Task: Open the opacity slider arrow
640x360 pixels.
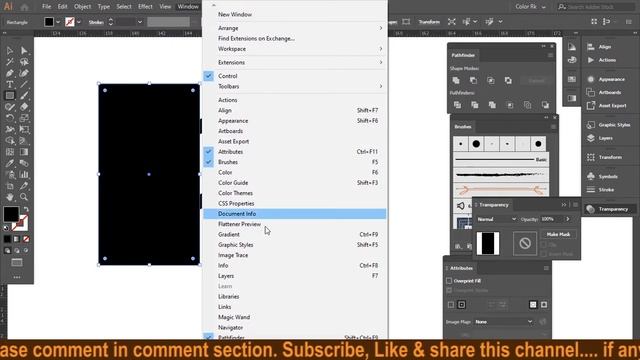Action: (x=568, y=219)
